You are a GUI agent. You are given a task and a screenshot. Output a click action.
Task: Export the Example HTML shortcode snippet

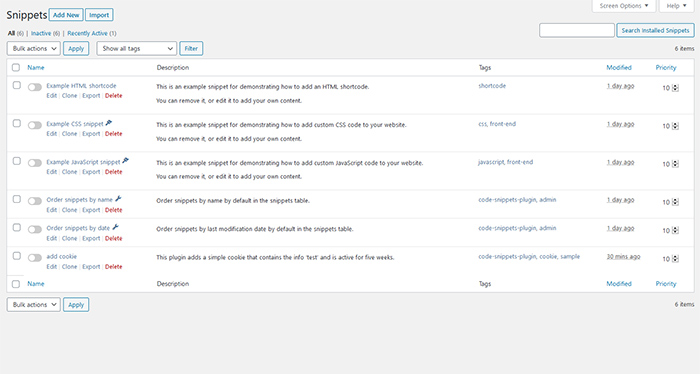coord(91,96)
